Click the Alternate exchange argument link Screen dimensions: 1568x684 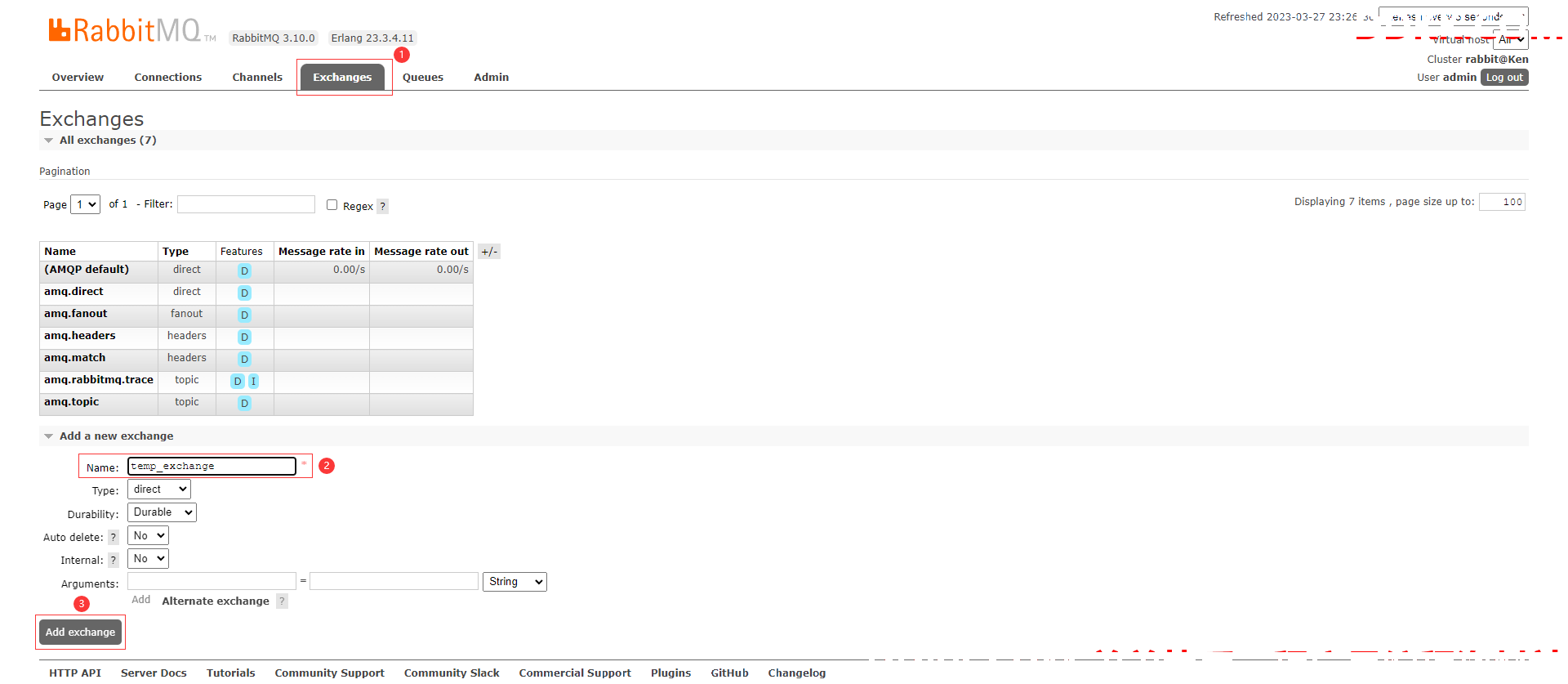pyautogui.click(x=216, y=601)
